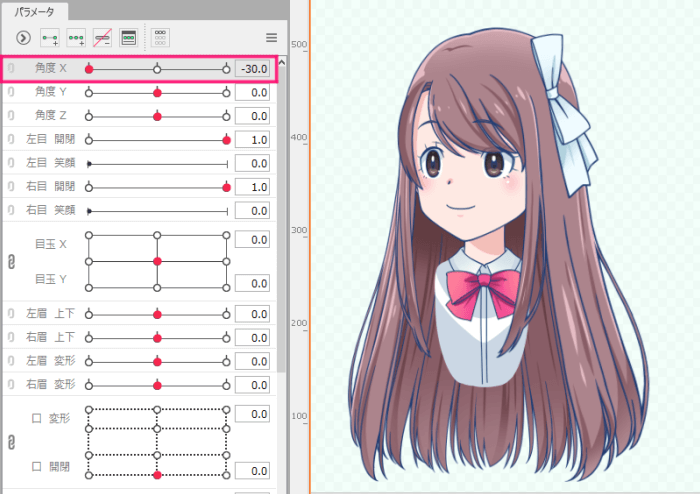The width and height of the screenshot is (700, 494).
Task: Open the manual key edit icon
Action: [129, 38]
